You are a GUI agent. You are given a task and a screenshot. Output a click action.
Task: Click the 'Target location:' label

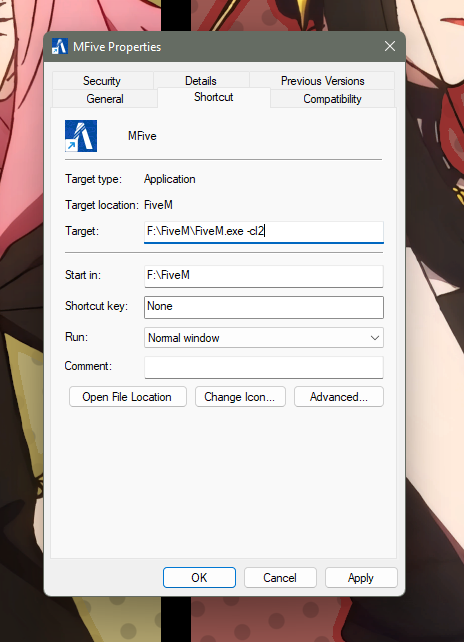point(102,205)
